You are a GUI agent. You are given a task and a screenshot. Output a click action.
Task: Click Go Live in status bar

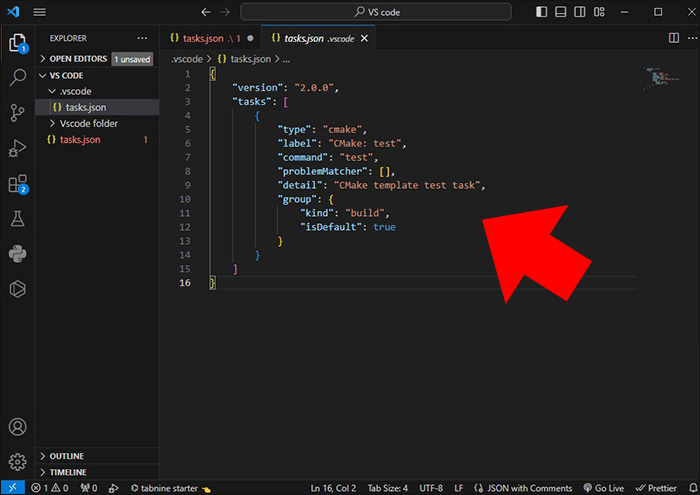click(605, 488)
